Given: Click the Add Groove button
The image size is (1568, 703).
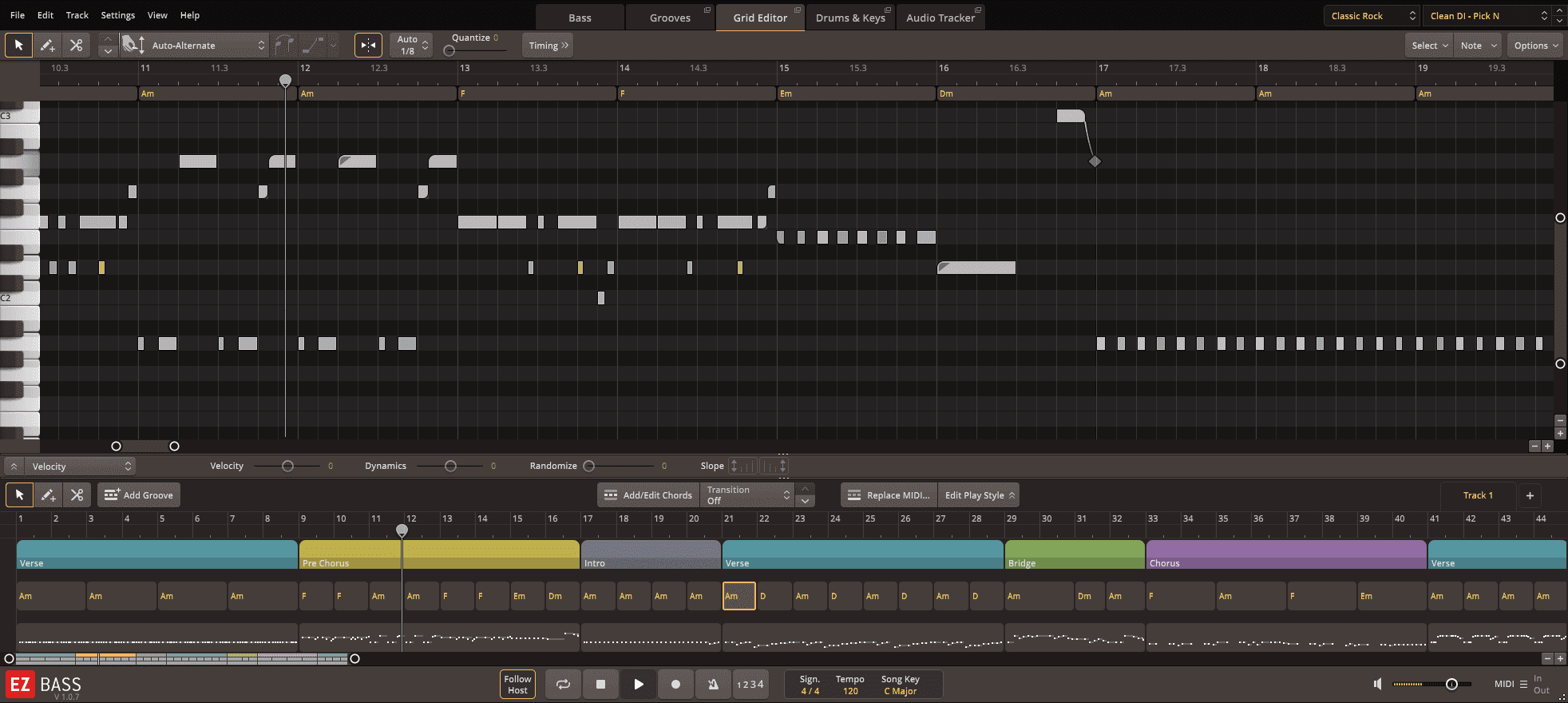Looking at the screenshot, I should click(x=139, y=495).
